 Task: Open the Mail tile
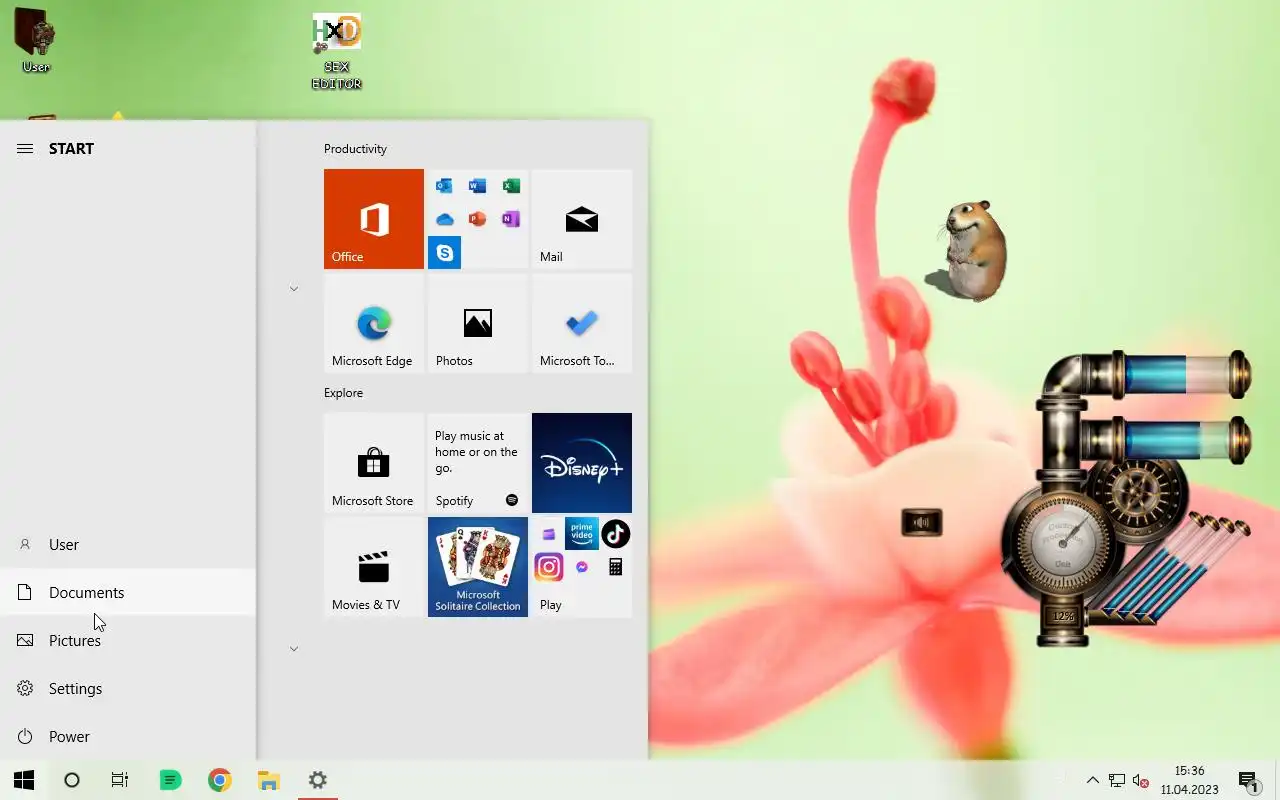coord(582,219)
